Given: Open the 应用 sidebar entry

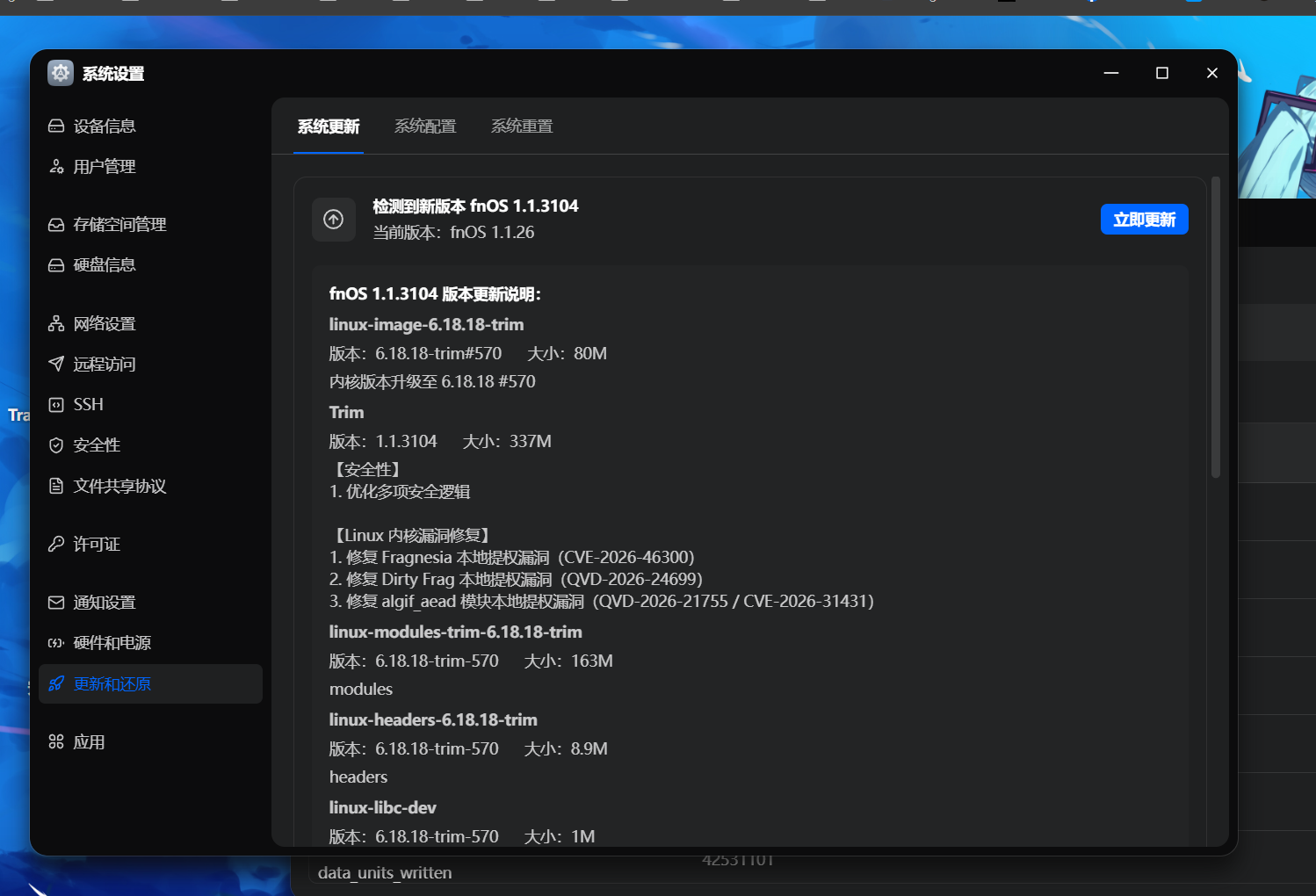Looking at the screenshot, I should [151, 742].
